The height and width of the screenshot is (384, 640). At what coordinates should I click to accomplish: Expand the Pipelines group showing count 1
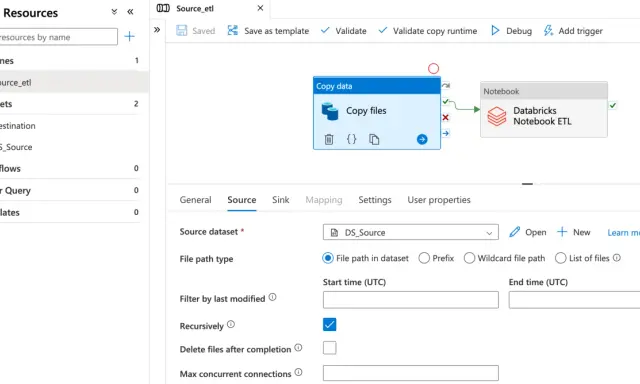(70, 61)
